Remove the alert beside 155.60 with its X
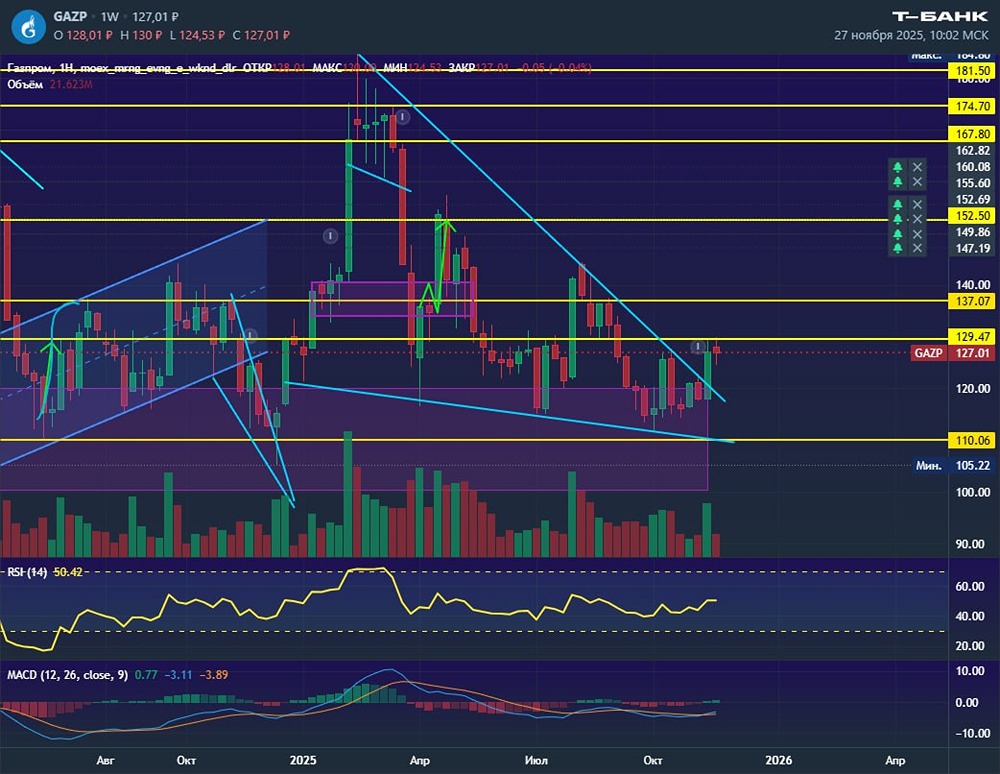This screenshot has width=1000, height=774. point(917,182)
